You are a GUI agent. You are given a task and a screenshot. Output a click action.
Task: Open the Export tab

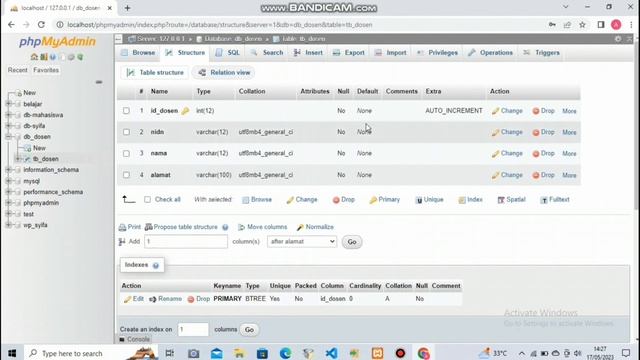pyautogui.click(x=349, y=53)
